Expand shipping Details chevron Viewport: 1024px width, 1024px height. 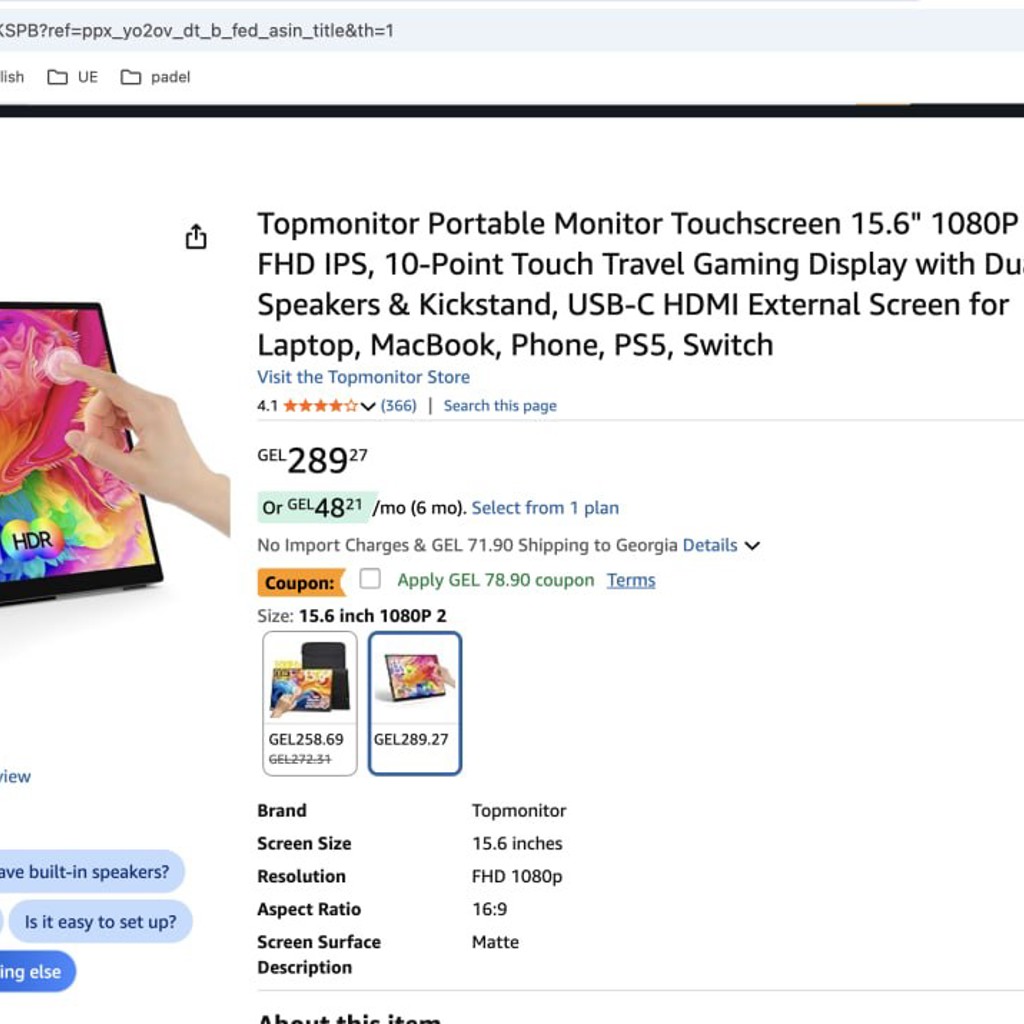pos(752,545)
